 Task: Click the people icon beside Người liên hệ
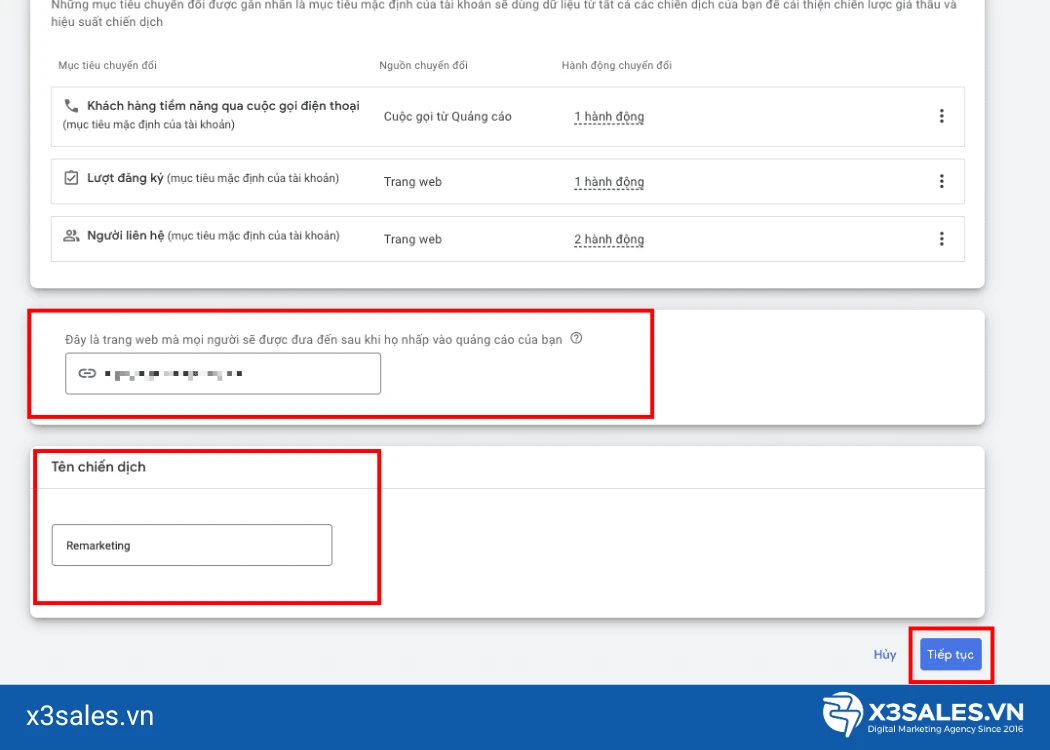[71, 236]
